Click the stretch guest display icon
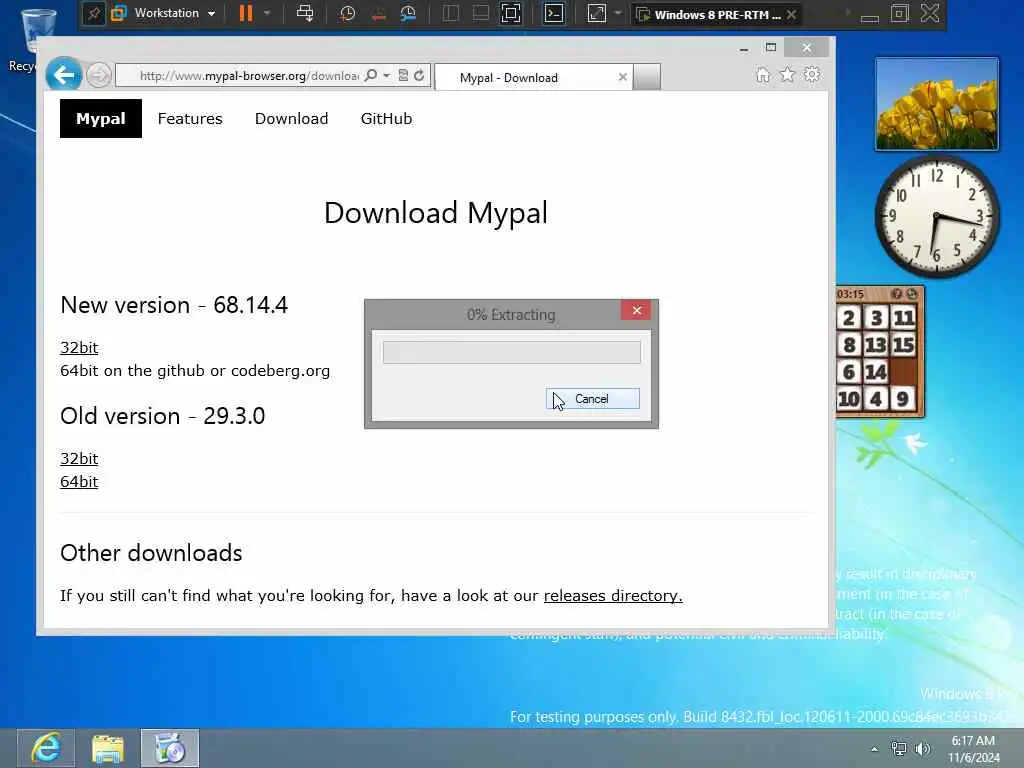Image resolution: width=1024 pixels, height=768 pixels. point(597,13)
